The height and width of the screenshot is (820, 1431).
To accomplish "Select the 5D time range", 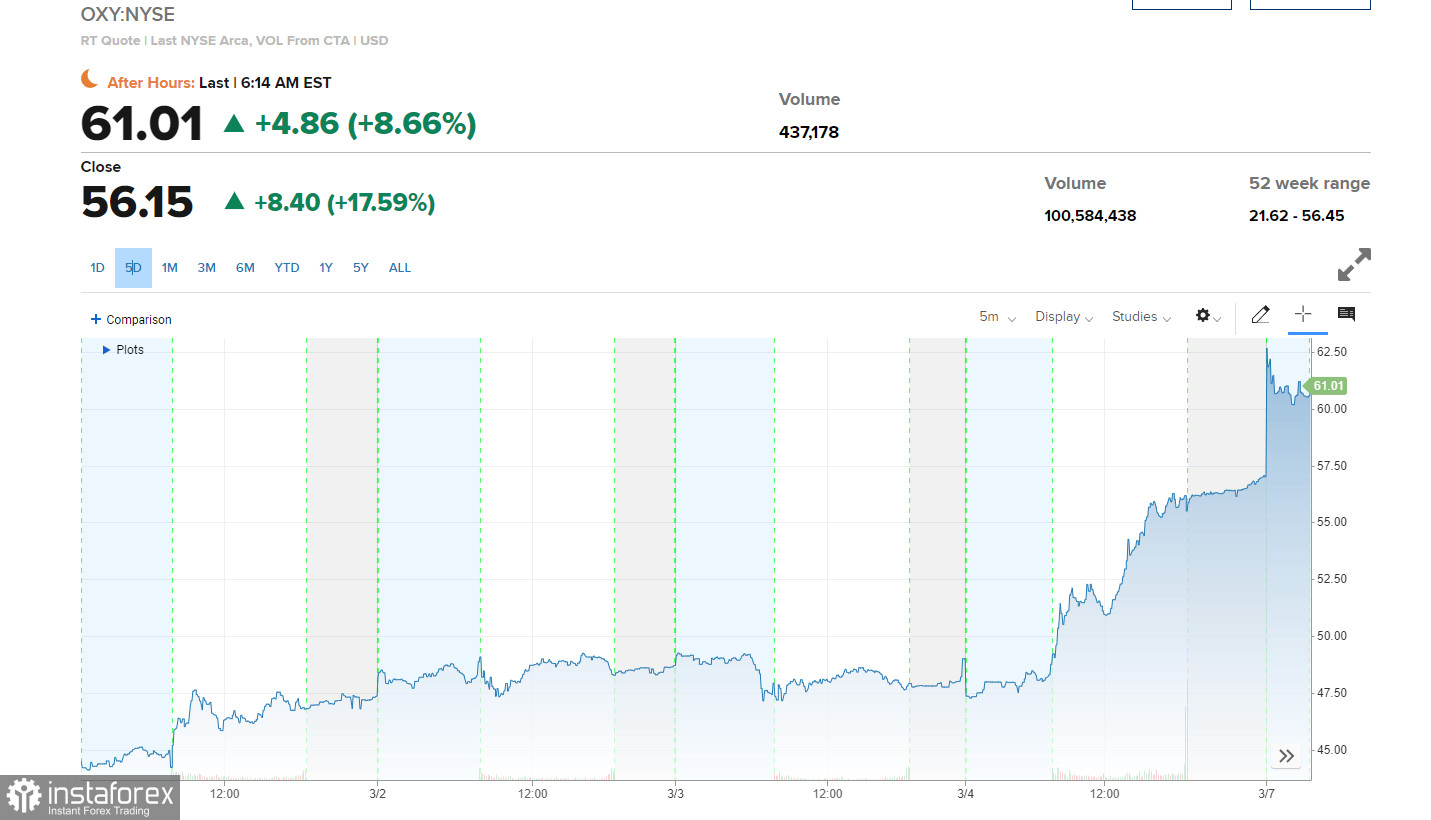I will click(x=133, y=268).
